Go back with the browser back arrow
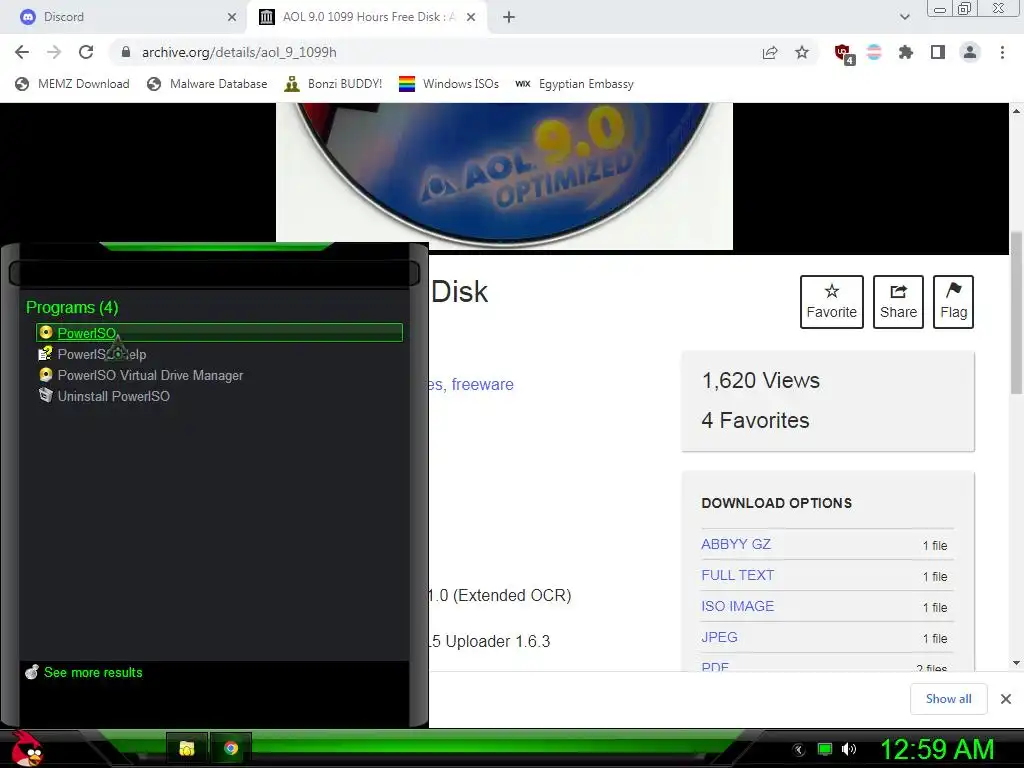The height and width of the screenshot is (768, 1024). 22,52
